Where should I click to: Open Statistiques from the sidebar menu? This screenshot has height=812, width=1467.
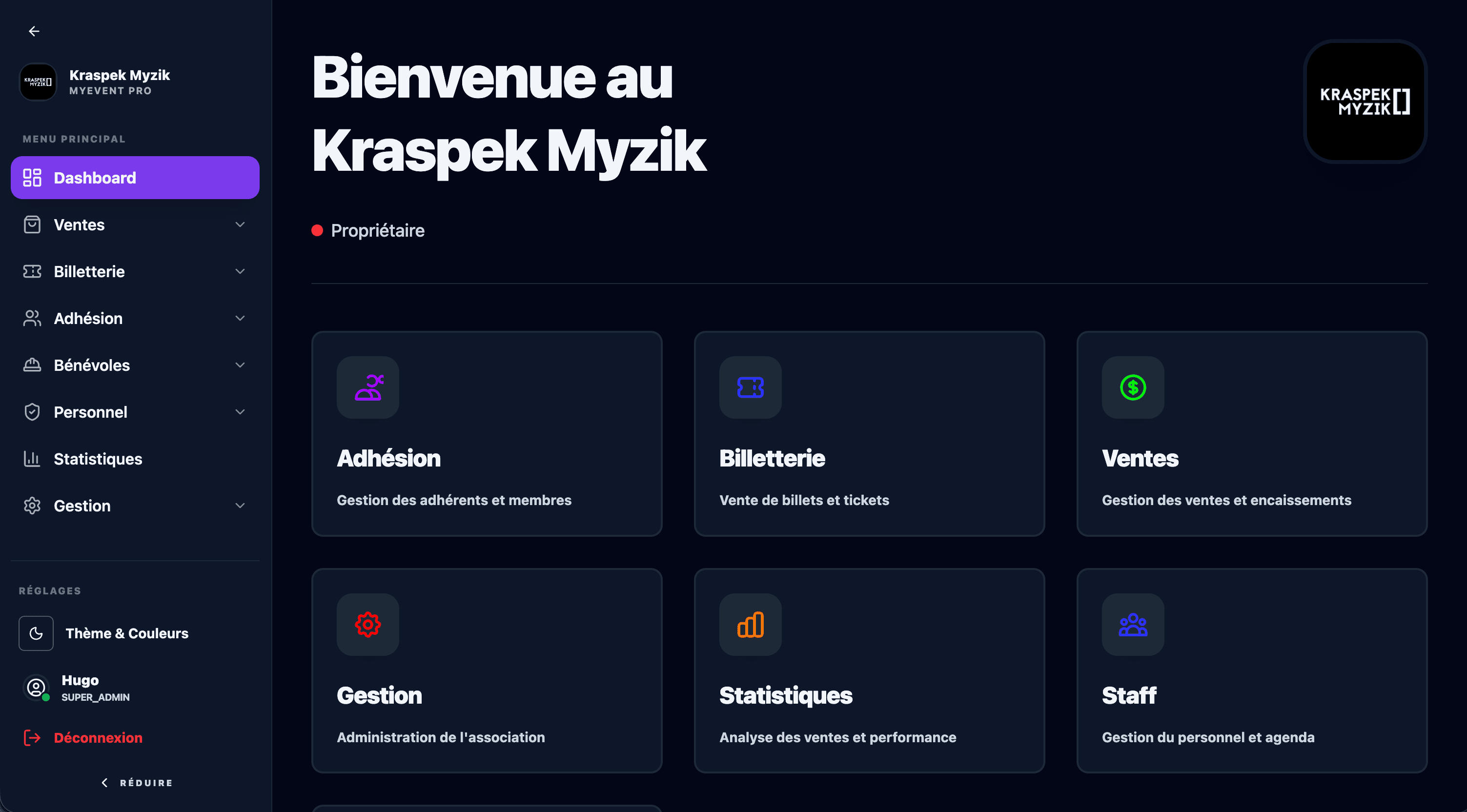(x=135, y=458)
